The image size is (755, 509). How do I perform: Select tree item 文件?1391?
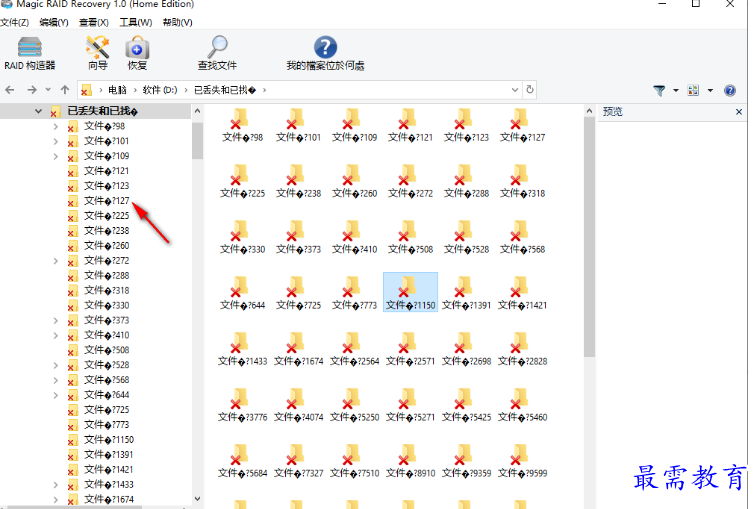109,455
